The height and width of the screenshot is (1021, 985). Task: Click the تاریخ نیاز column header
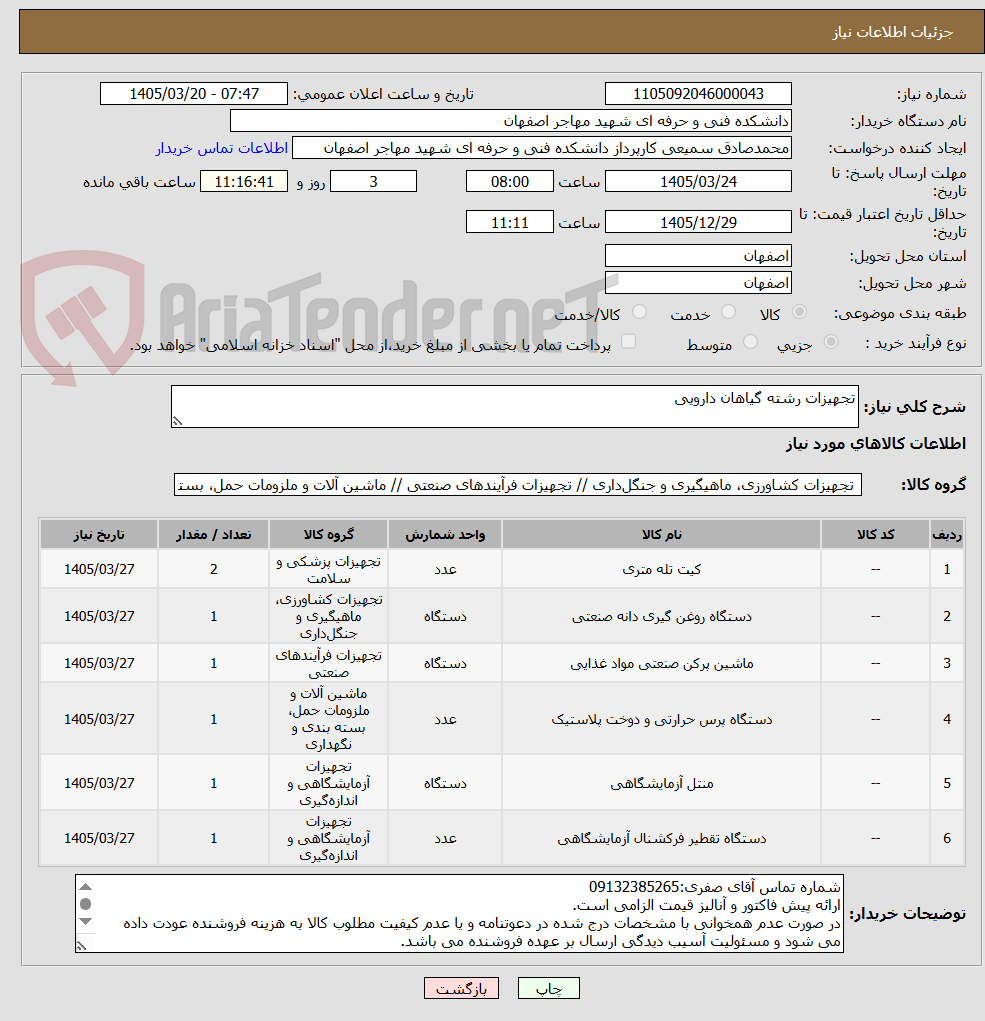99,535
